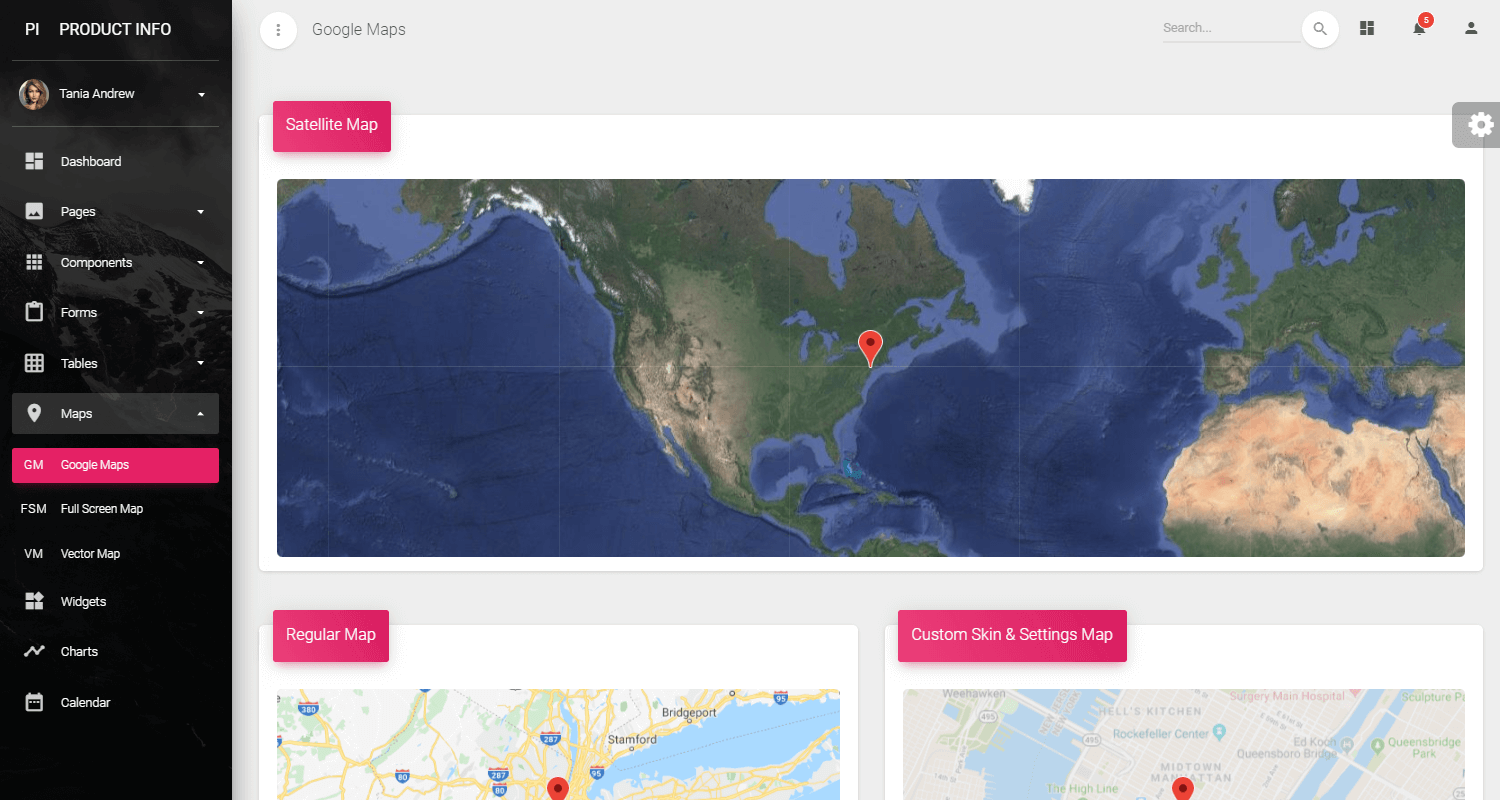The height and width of the screenshot is (800, 1500).
Task: Click Stamford label on Regular Map
Action: [632, 740]
